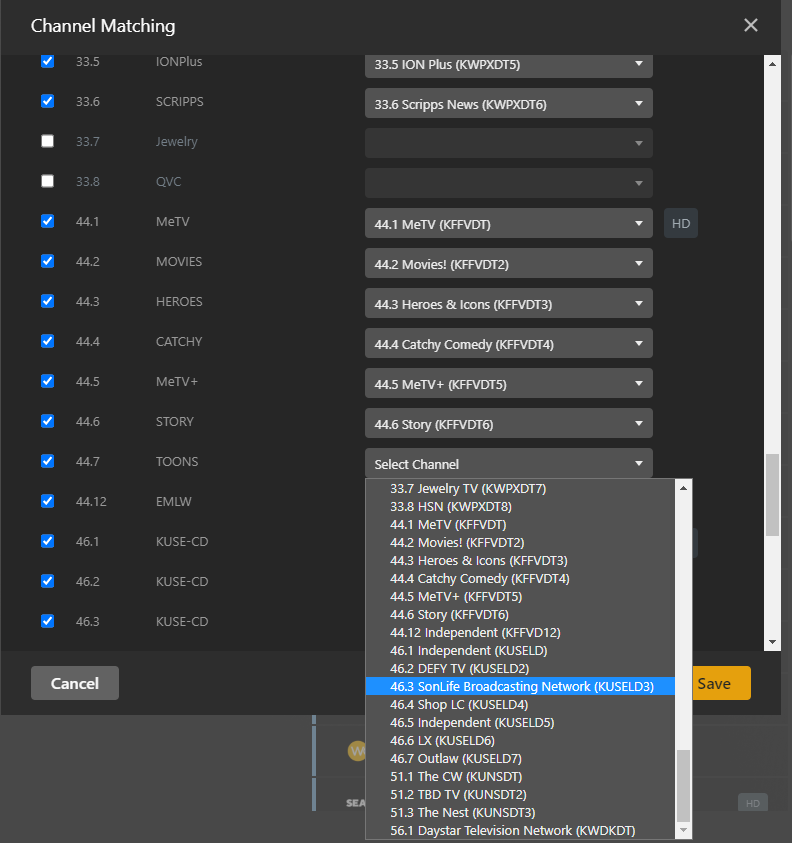Enable the 33.7 Jewelry channel checkbox
This screenshot has width=792, height=843.
(x=47, y=141)
